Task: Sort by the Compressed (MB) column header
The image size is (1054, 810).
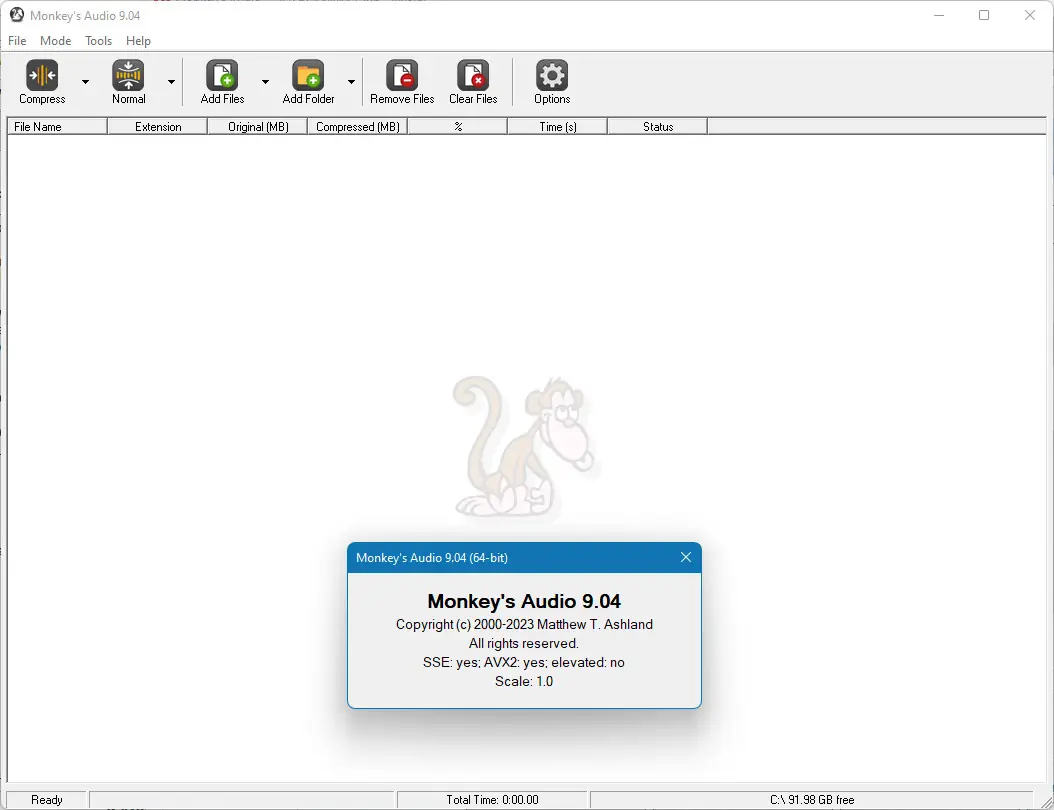Action: pyautogui.click(x=358, y=126)
